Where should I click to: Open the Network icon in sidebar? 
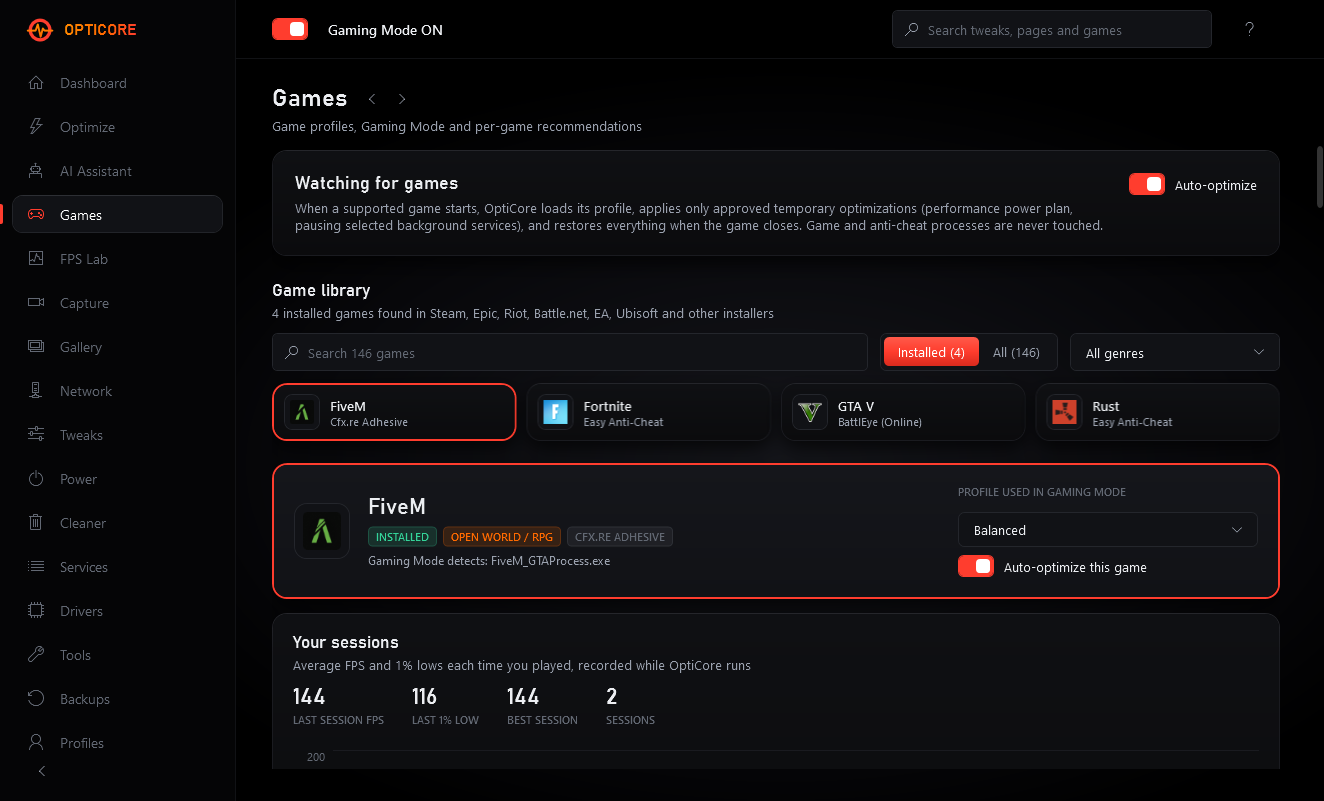pos(36,391)
